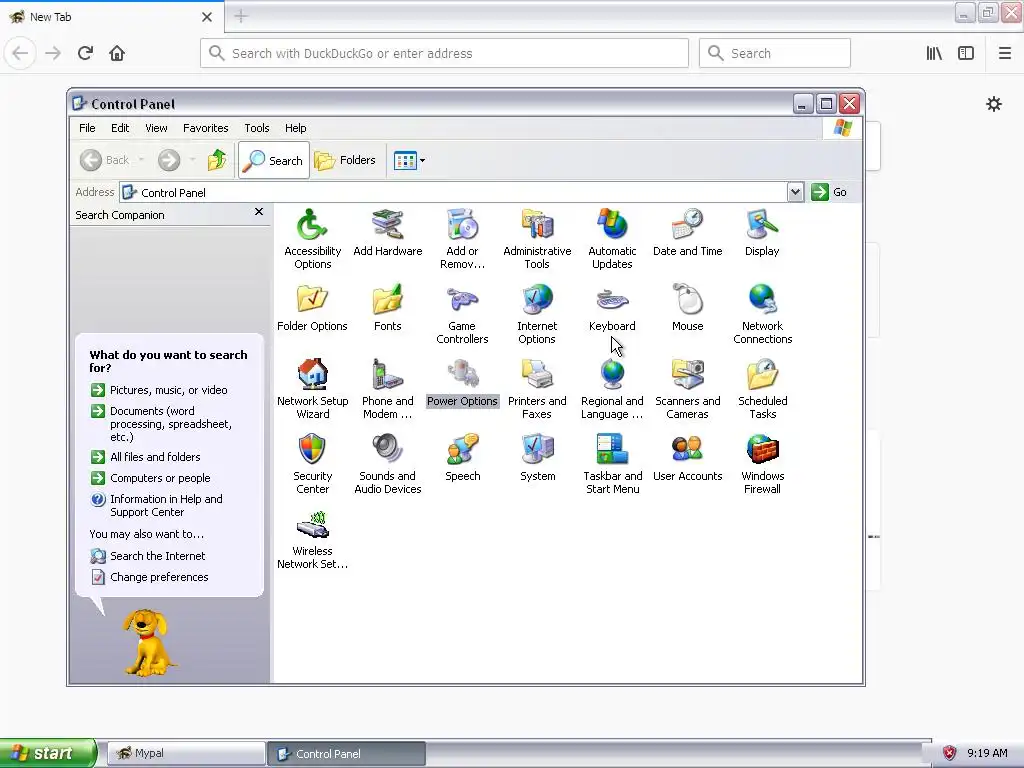
Task: Switch to Mypal taskbar button
Action: tap(185, 753)
